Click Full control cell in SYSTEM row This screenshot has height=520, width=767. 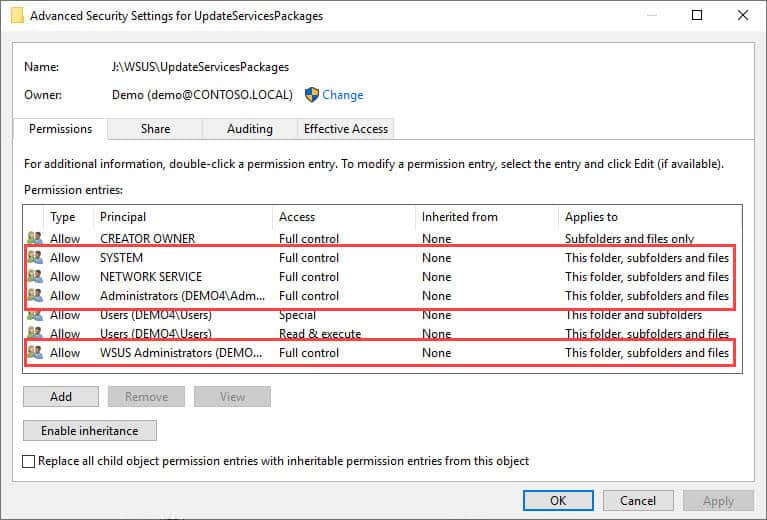click(x=309, y=258)
